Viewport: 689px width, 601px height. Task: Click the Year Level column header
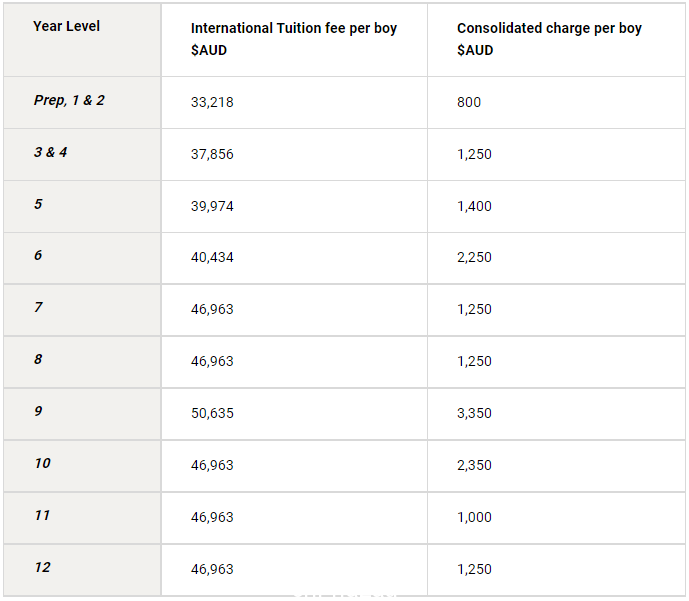pos(66,26)
